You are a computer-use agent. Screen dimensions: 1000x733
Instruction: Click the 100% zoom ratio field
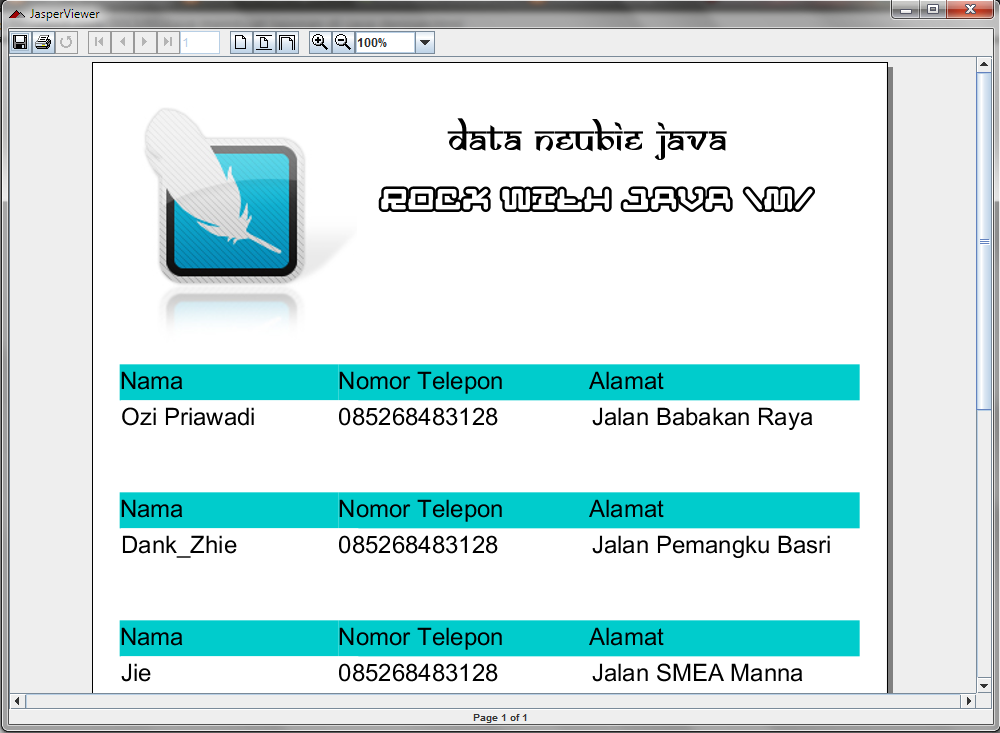coord(385,43)
